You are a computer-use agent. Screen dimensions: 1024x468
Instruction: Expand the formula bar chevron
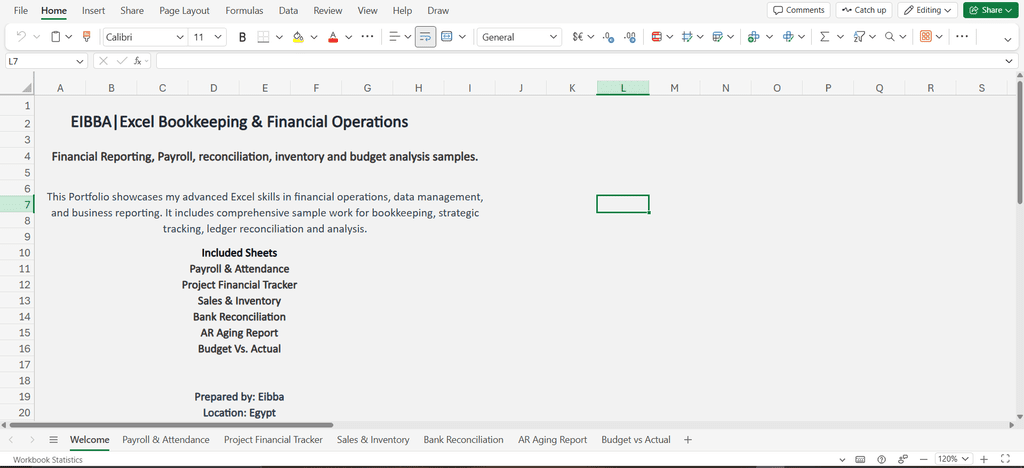click(x=1010, y=61)
